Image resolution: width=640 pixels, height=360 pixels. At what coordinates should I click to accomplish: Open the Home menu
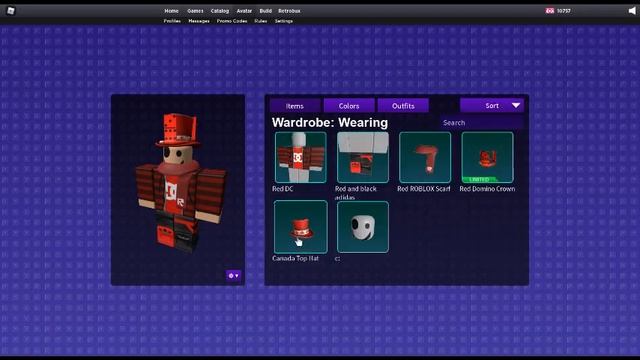(x=171, y=11)
